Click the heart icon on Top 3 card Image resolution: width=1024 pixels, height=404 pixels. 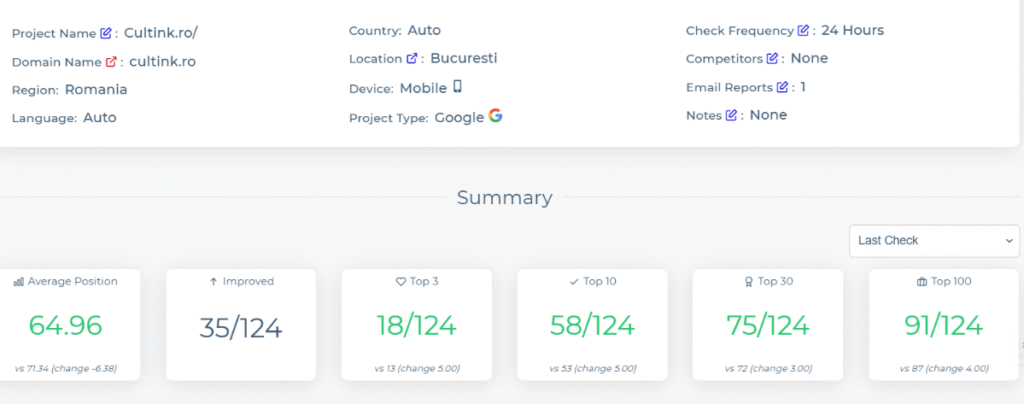(x=400, y=282)
